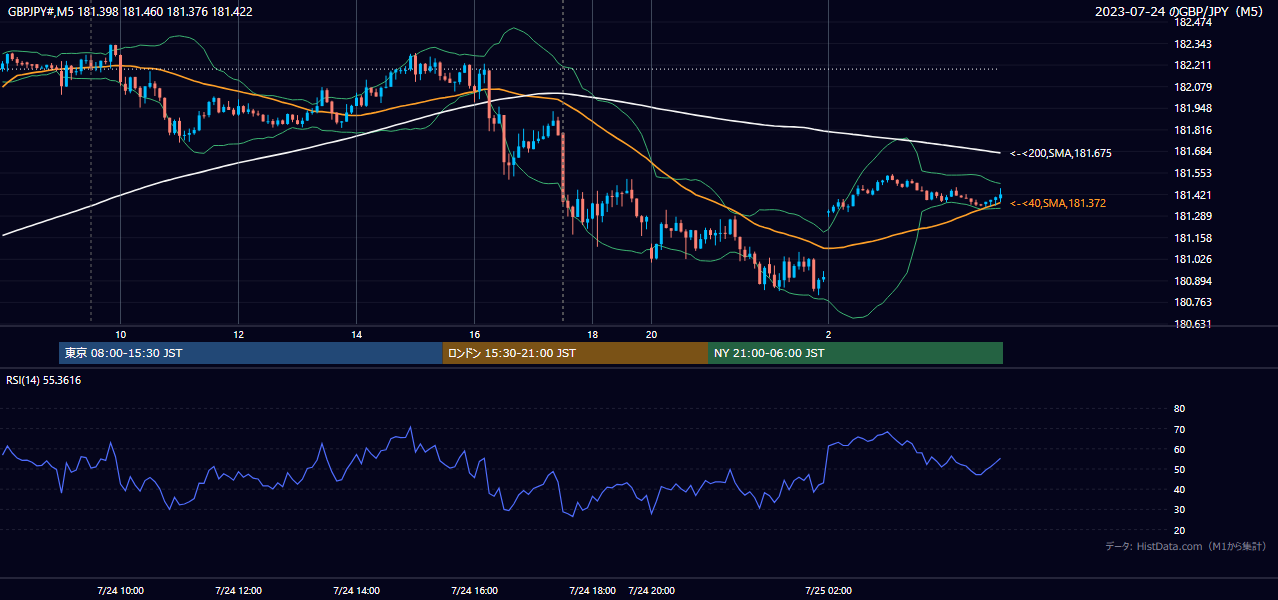This screenshot has width=1278, height=600.
Task: Click the price axis value 181.158
Action: point(1192,238)
